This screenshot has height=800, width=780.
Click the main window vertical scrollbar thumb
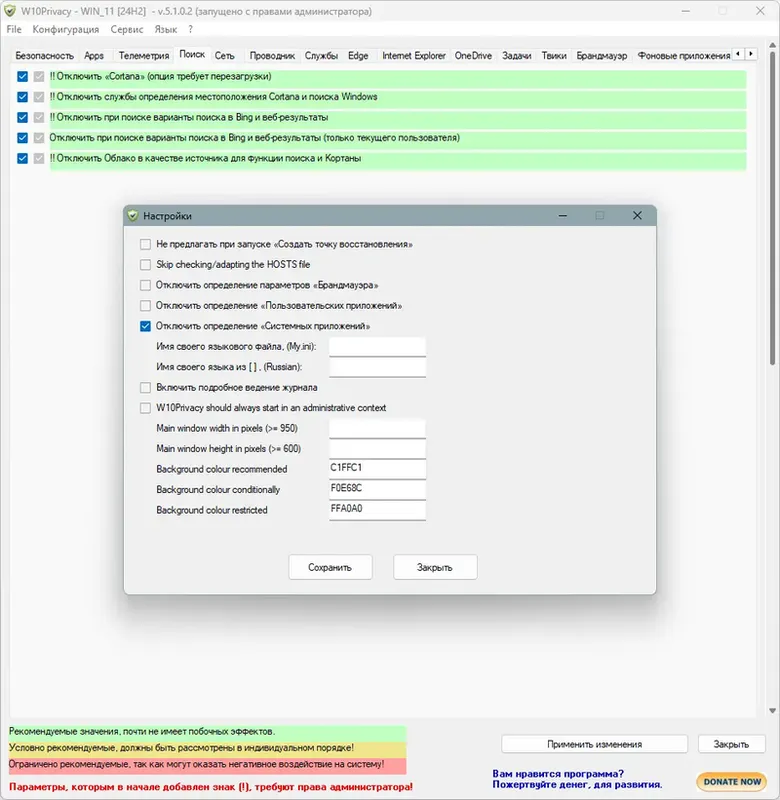[772, 207]
